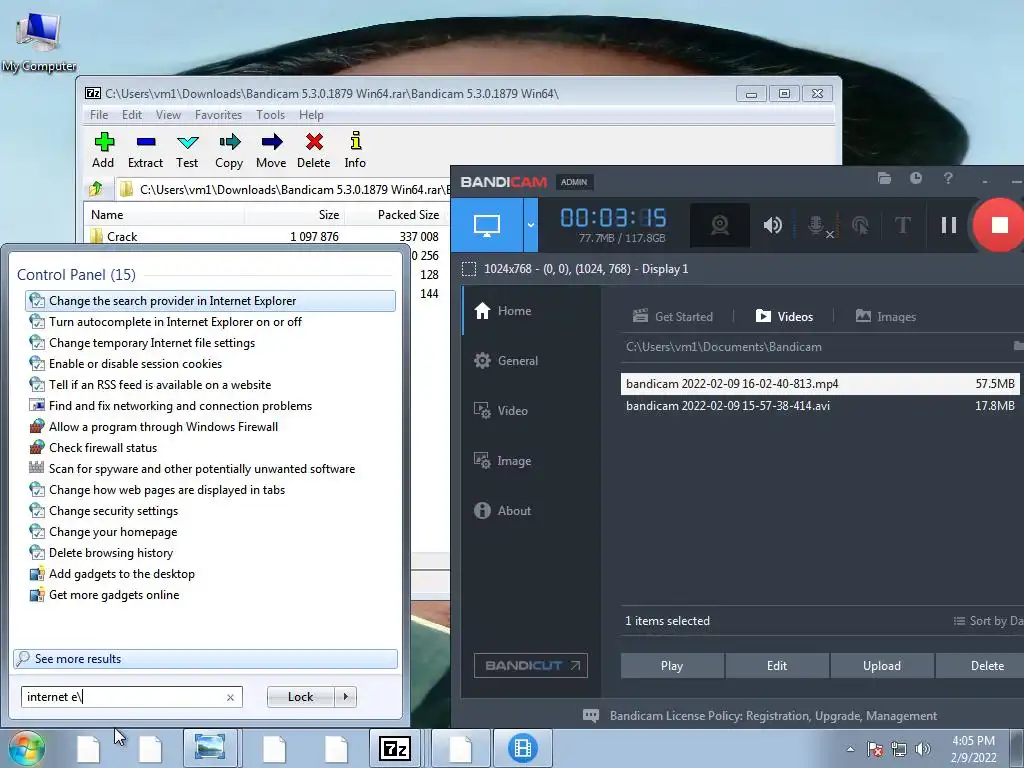Click the Windows Start orb button

coord(26,748)
